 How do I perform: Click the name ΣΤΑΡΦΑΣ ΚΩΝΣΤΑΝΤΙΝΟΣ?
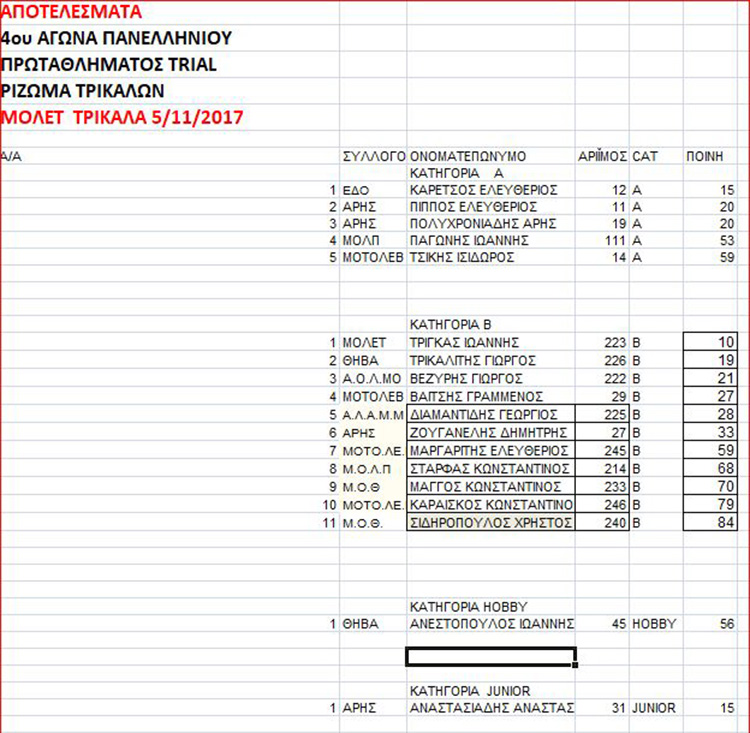tap(491, 468)
